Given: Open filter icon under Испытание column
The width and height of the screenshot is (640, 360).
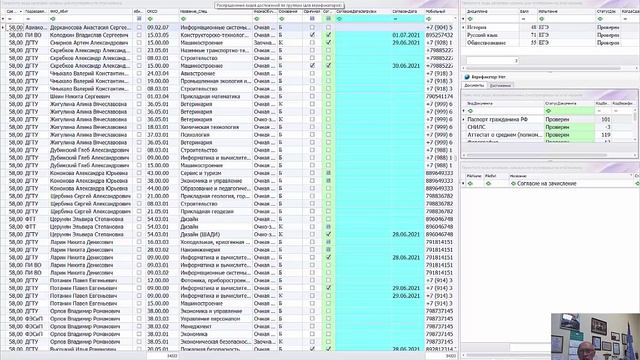Looking at the screenshot, I should coord(542,19).
